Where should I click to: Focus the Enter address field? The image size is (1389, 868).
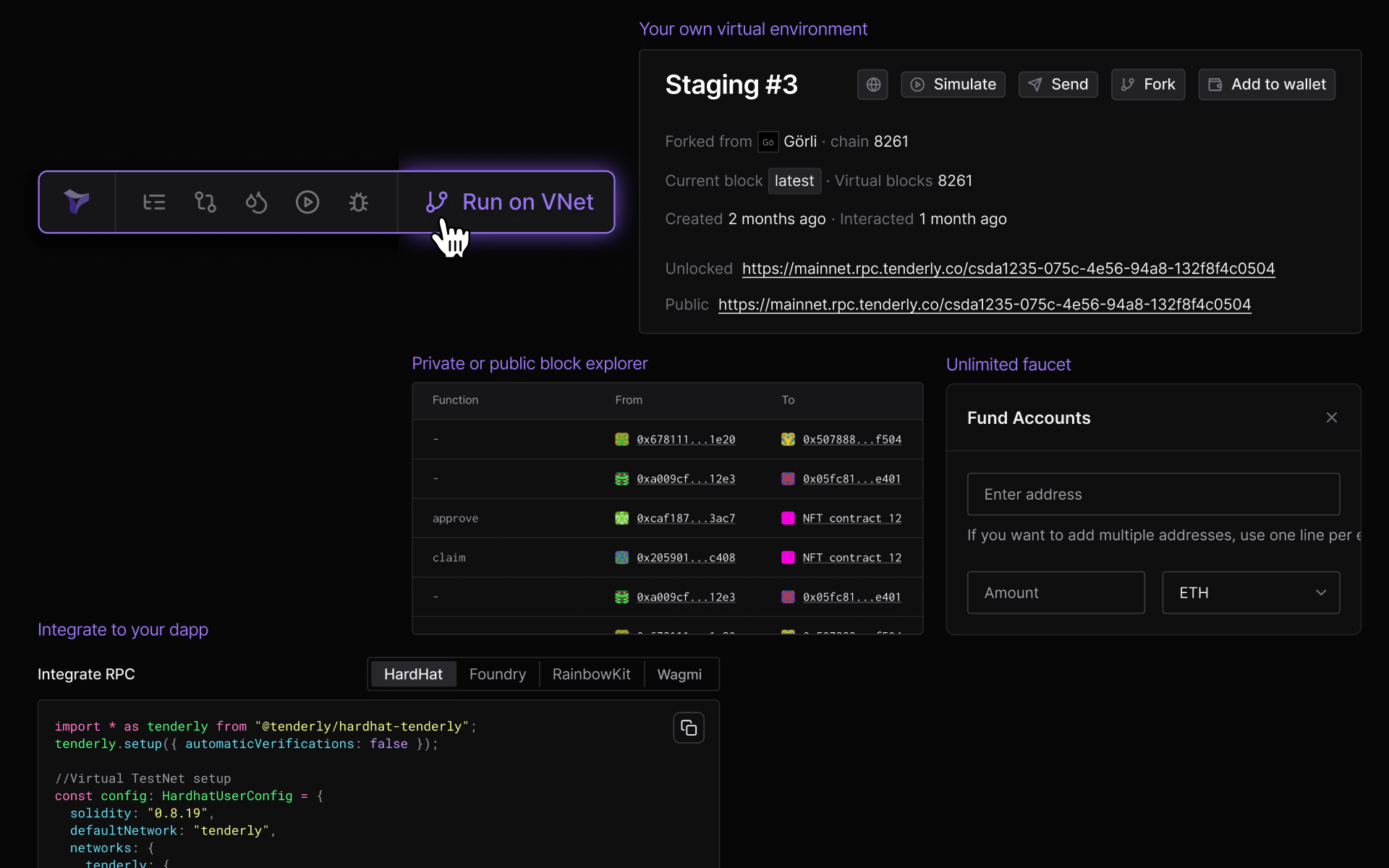click(1153, 494)
